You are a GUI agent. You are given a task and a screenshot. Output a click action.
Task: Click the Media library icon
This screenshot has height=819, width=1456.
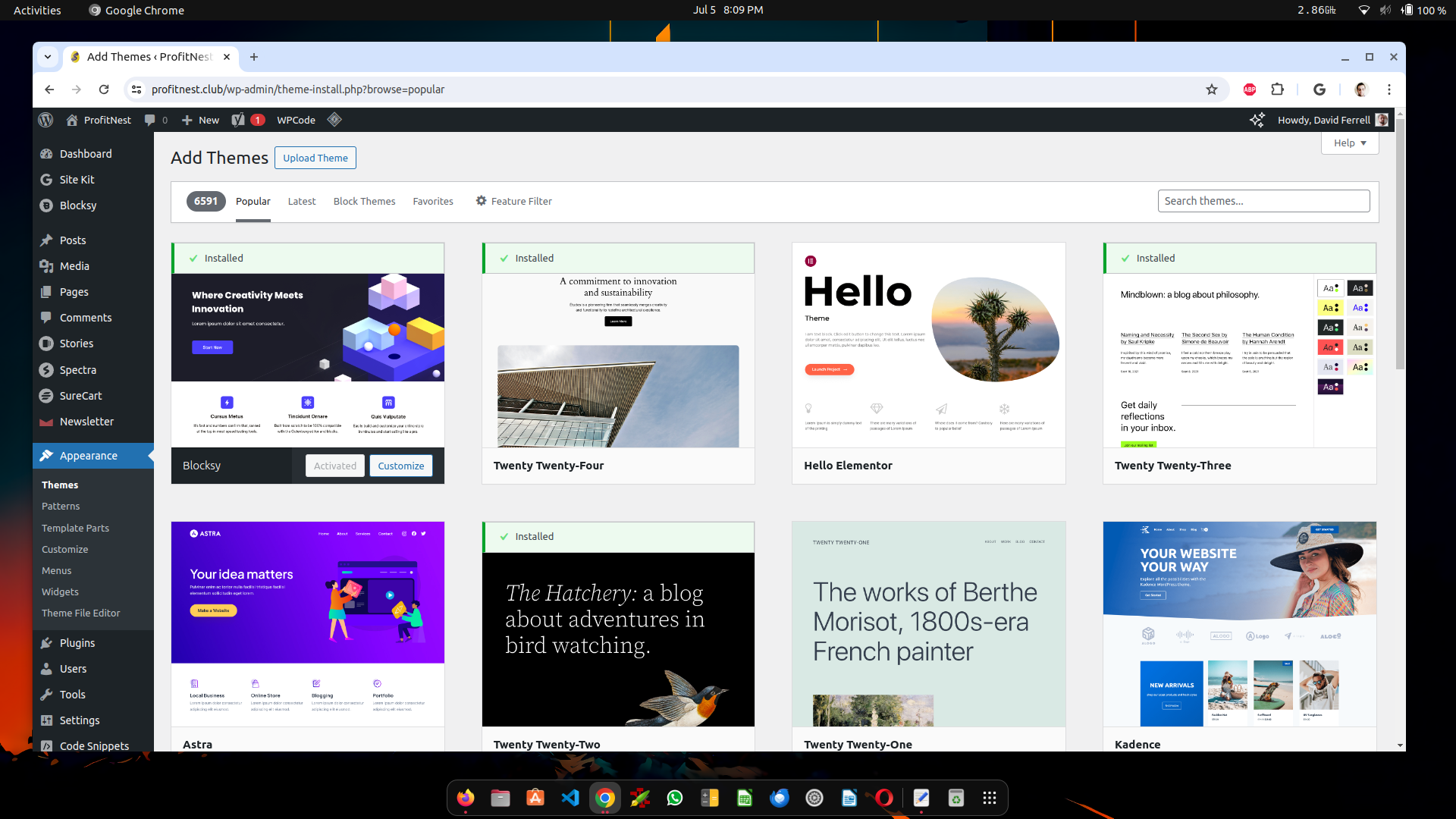[46, 265]
